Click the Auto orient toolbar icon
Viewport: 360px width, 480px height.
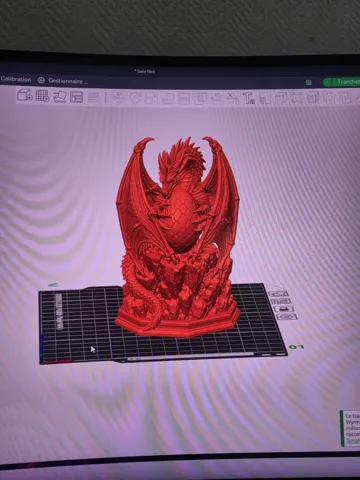point(60,96)
